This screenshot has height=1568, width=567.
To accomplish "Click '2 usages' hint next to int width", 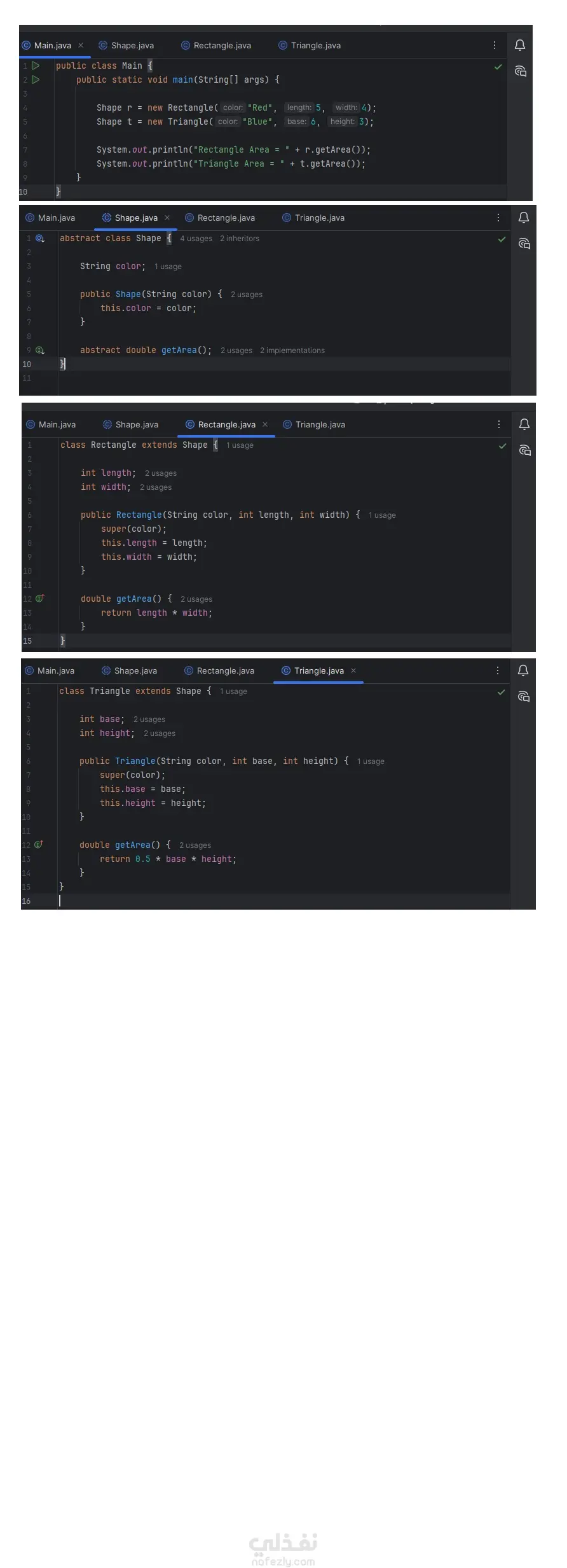I will 156,487.
